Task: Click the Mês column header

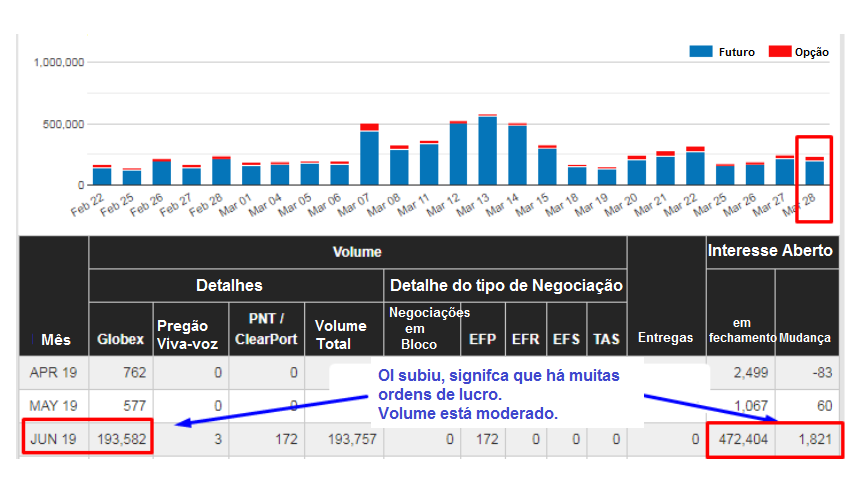Action: click(55, 339)
